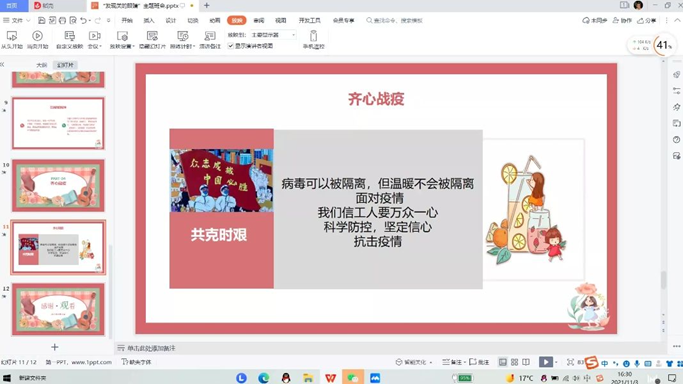
Task: Click the redo arrow icon
Action: [98, 20]
